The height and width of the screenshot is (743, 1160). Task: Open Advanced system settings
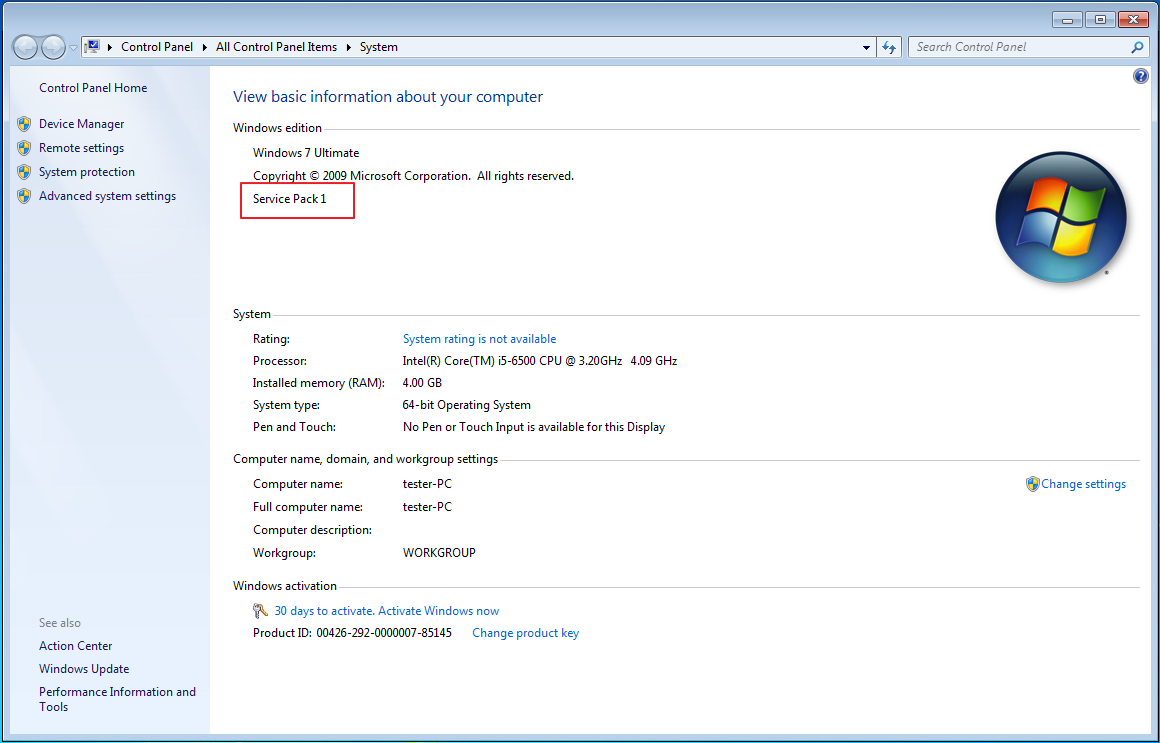coord(107,195)
